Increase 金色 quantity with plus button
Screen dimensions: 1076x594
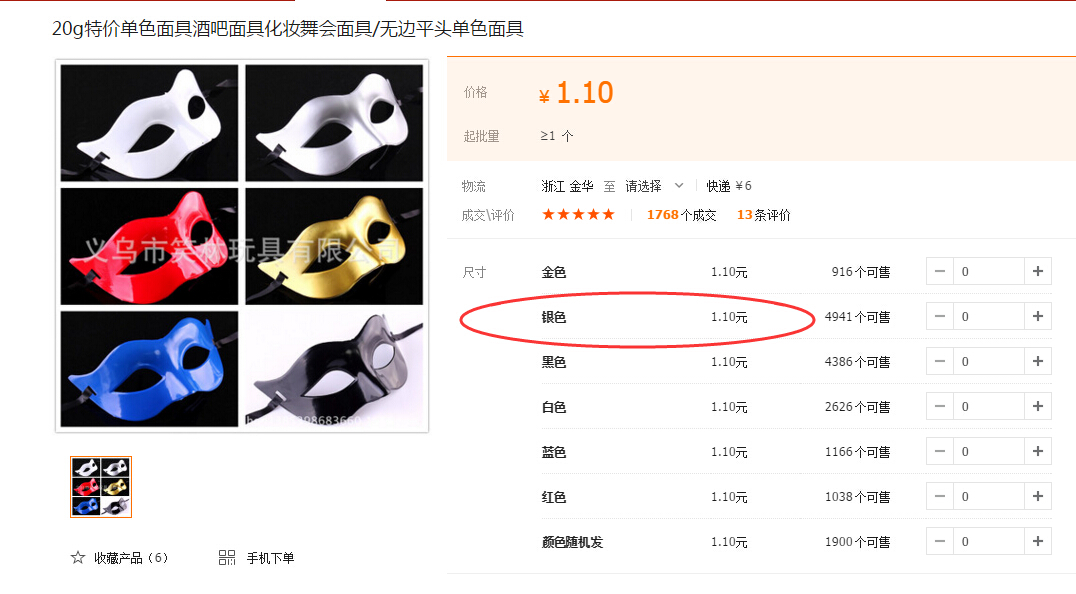[1038, 272]
